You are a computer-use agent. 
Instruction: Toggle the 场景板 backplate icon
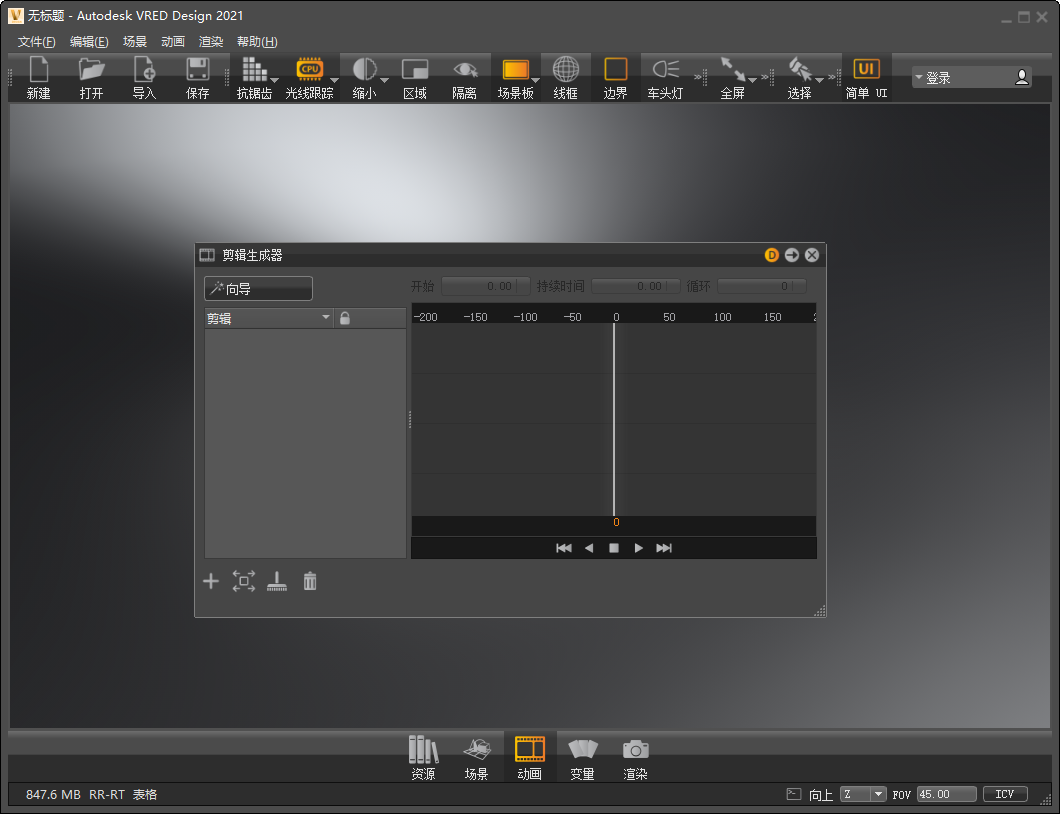point(515,70)
